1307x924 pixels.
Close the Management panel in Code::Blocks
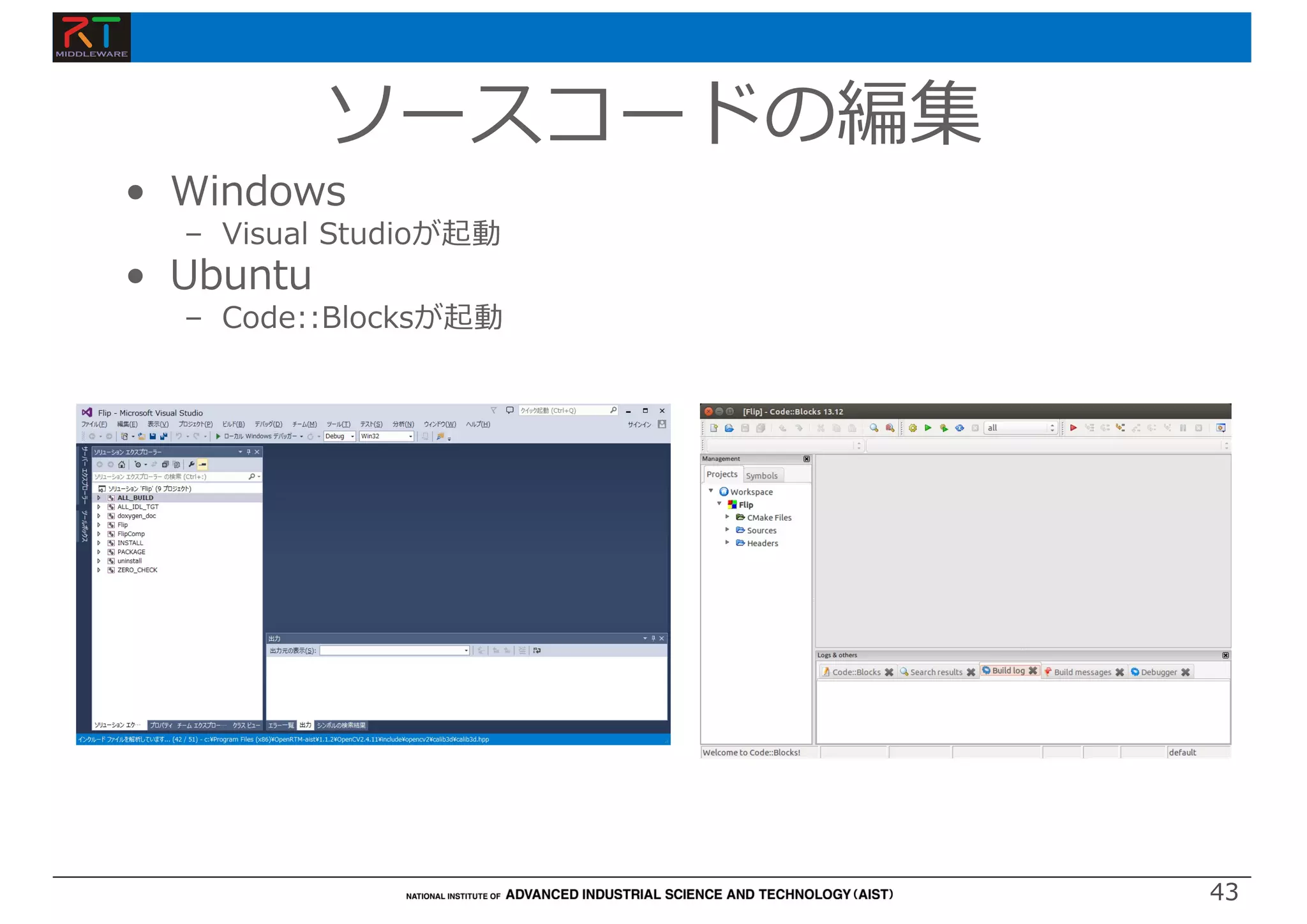click(x=807, y=459)
